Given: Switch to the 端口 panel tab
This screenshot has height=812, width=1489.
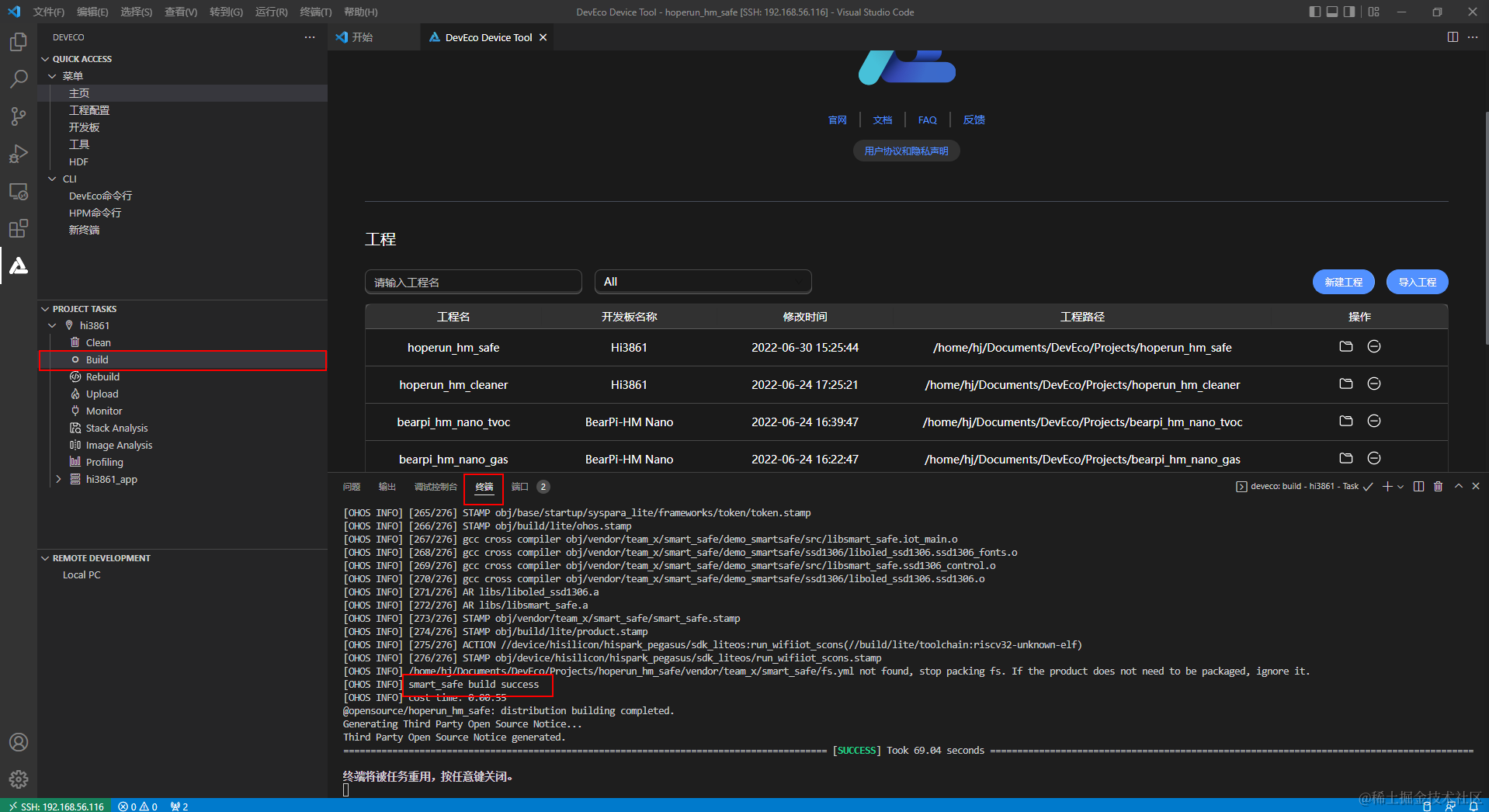Looking at the screenshot, I should pyautogui.click(x=520, y=487).
